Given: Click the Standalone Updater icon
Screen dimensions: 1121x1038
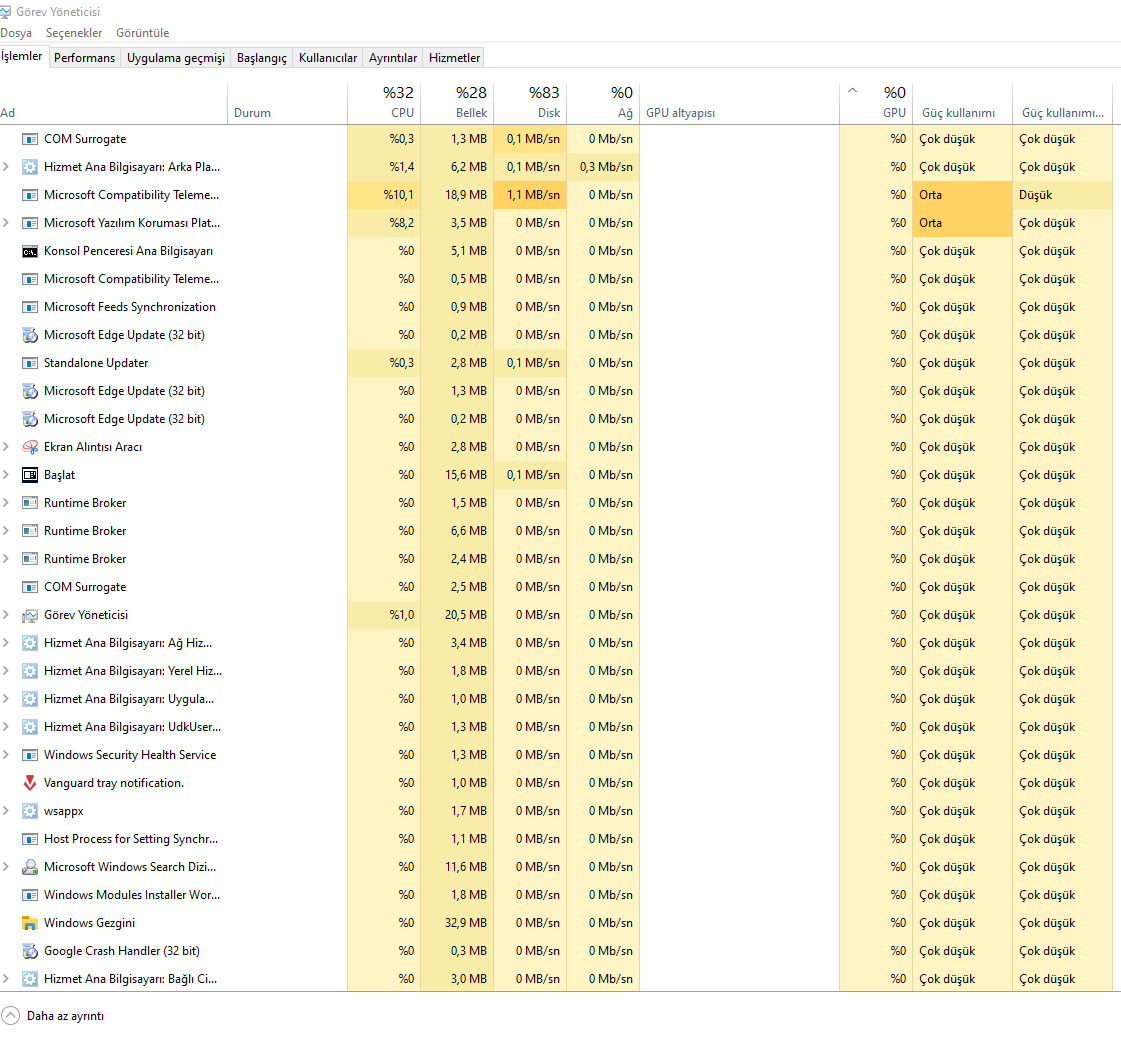Looking at the screenshot, I should (29, 363).
